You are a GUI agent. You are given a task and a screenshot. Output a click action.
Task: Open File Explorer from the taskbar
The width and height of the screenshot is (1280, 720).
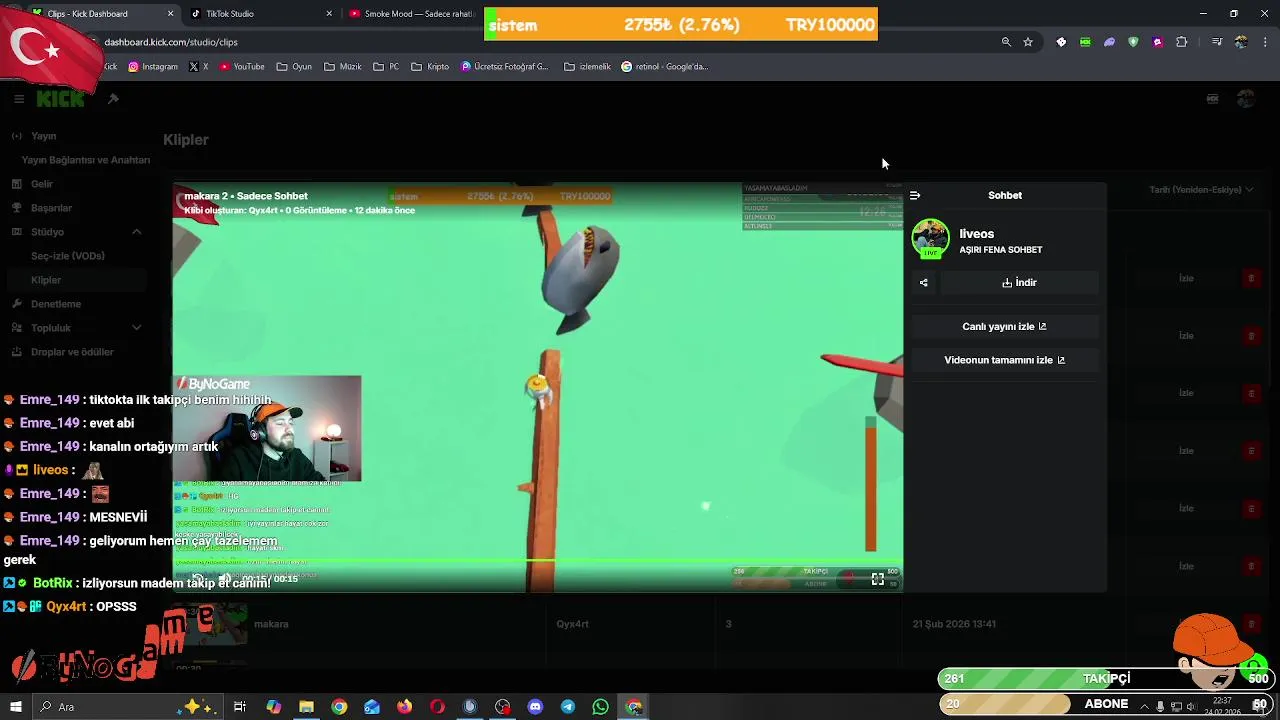[x=306, y=707]
